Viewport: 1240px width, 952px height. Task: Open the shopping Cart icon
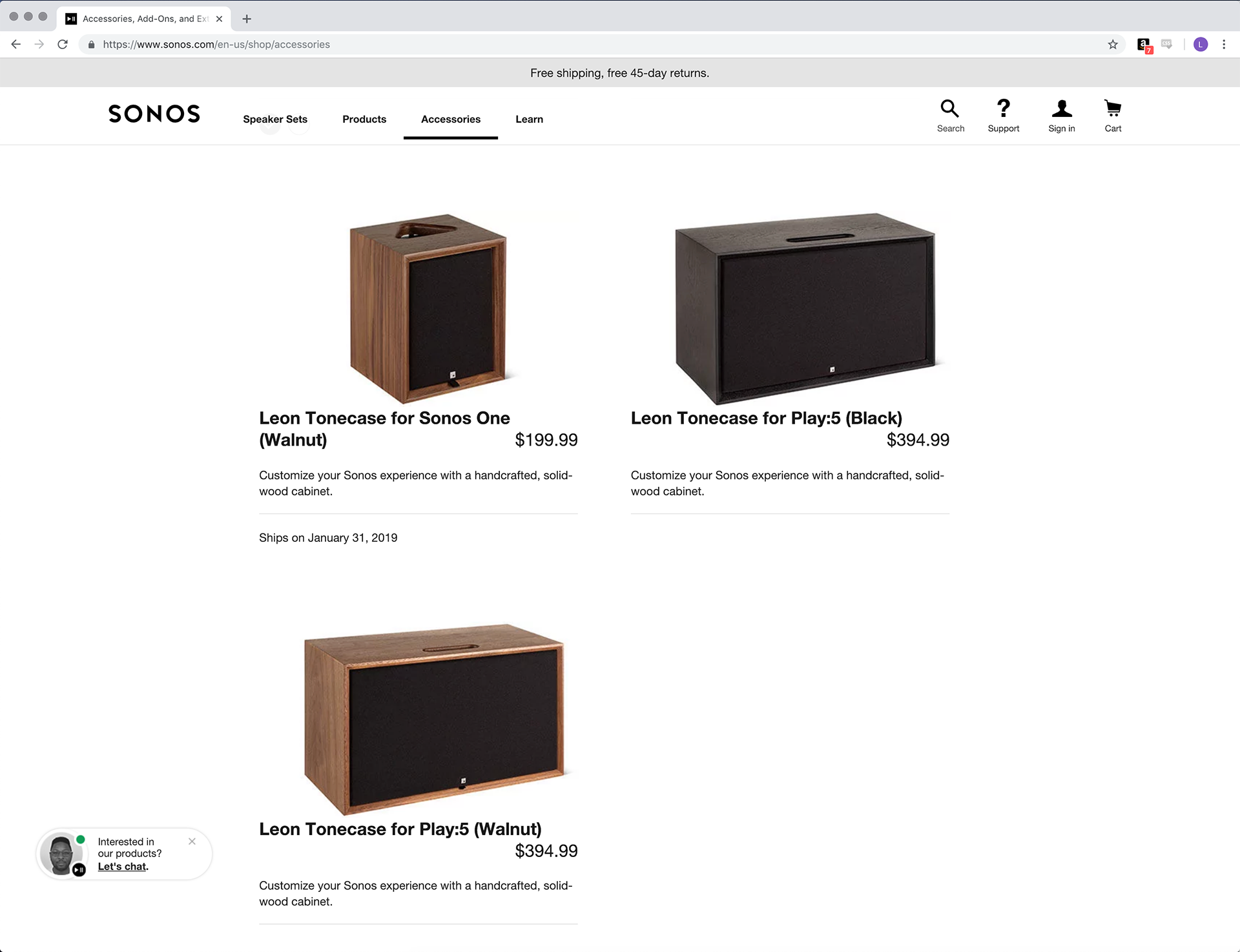pos(1113,108)
